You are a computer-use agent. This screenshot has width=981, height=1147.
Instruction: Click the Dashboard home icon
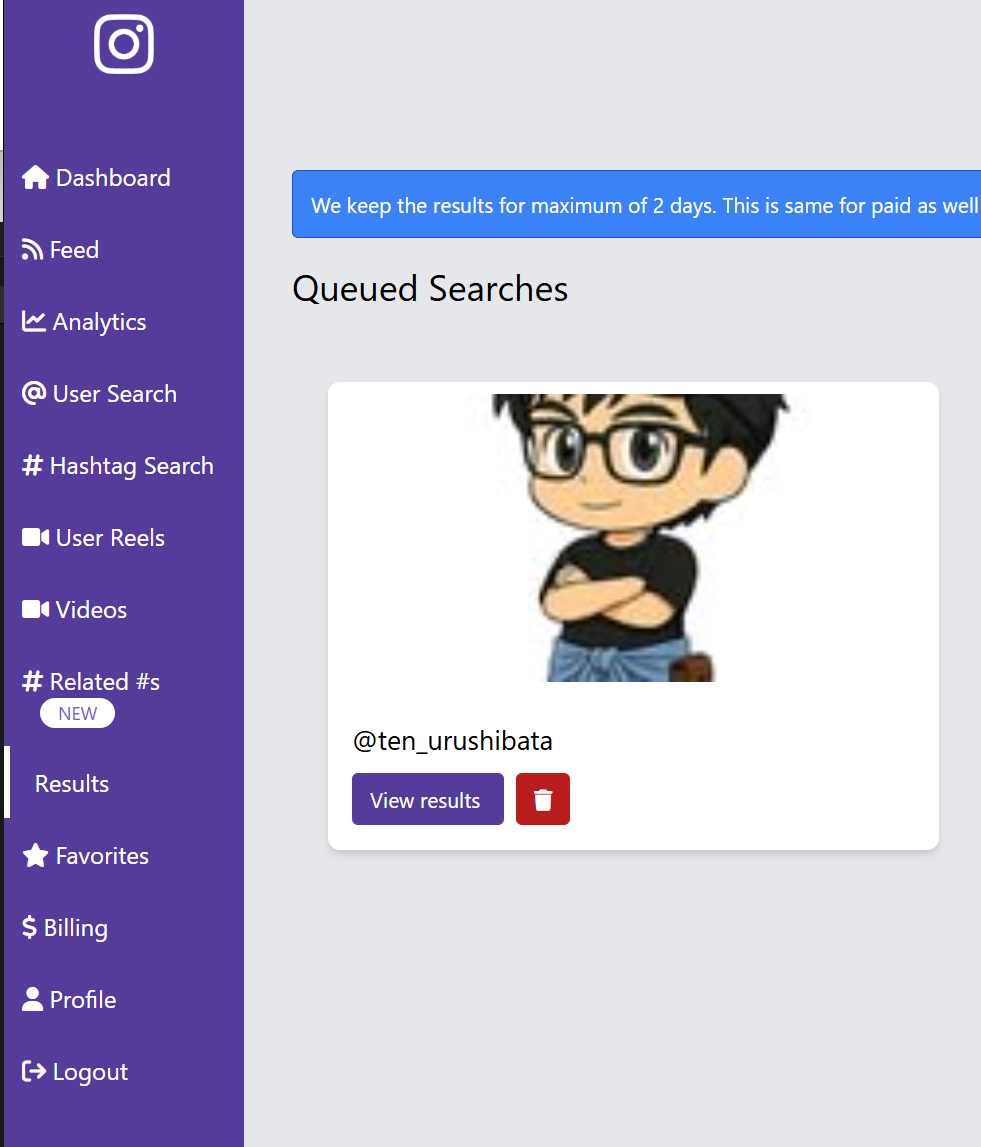point(35,178)
